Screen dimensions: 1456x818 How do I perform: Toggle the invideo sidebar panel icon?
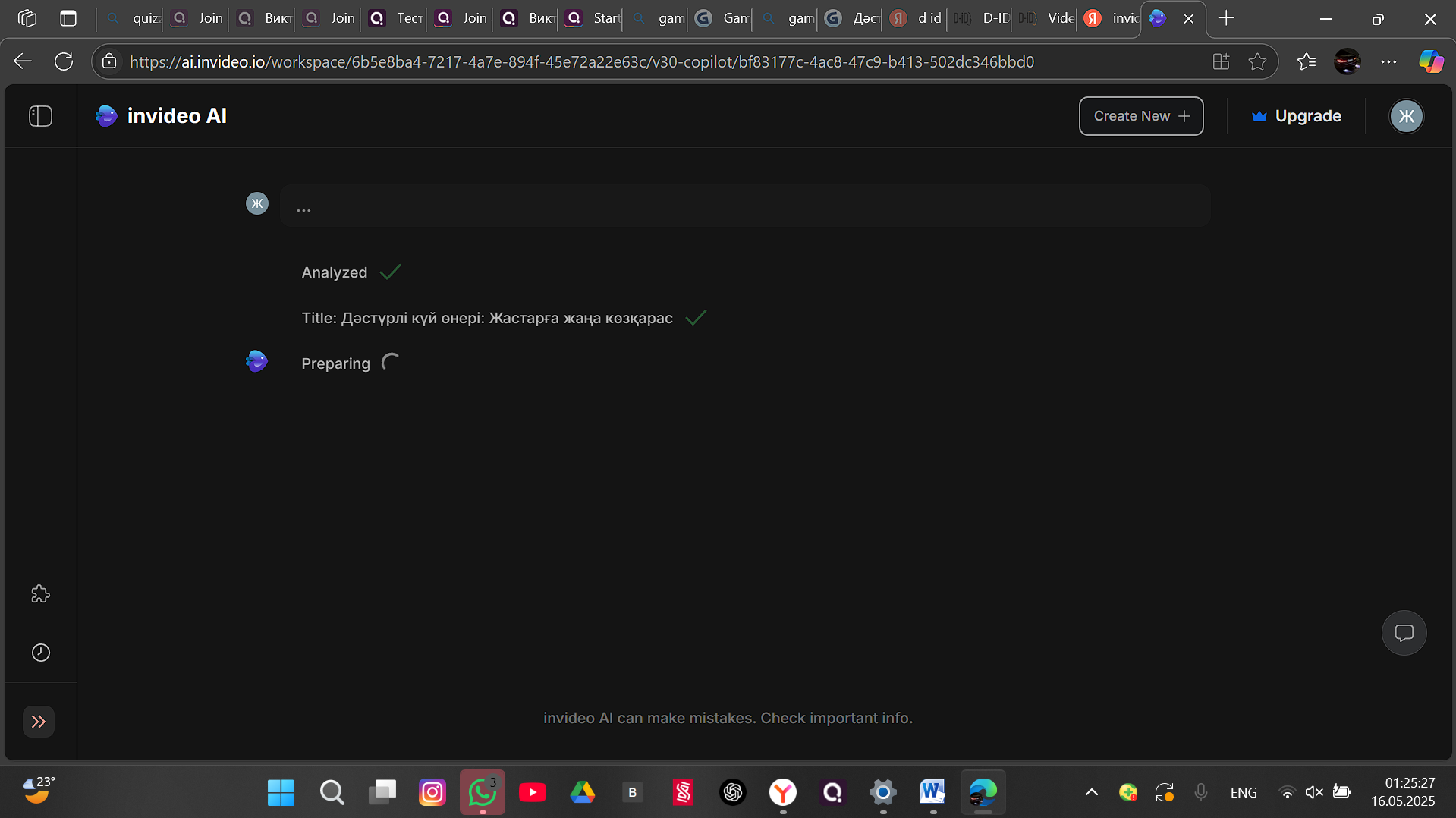coord(40,116)
